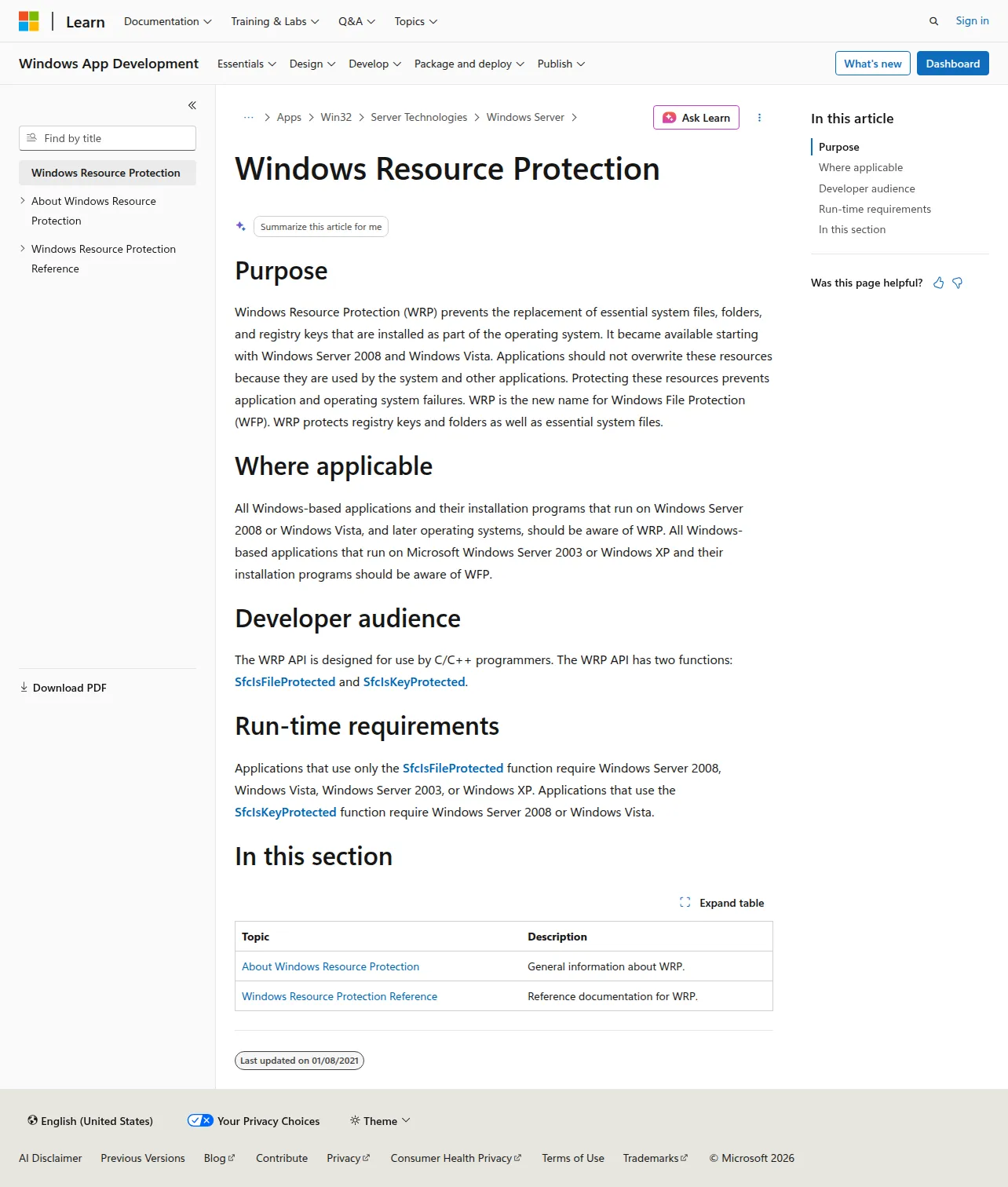The height and width of the screenshot is (1187, 1008).
Task: Expand the Topics menu
Action: (x=416, y=21)
